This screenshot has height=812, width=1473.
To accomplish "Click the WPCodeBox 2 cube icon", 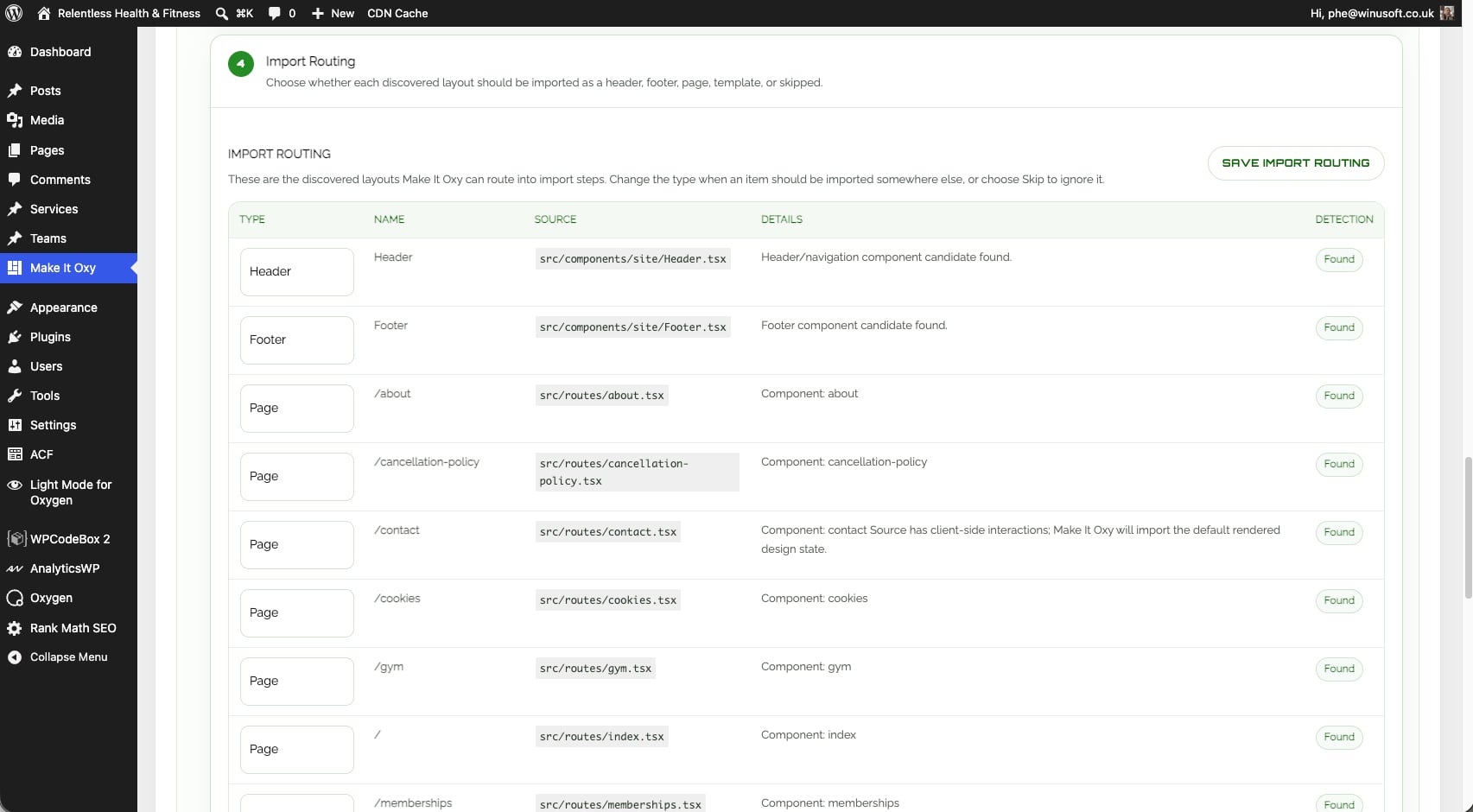I will (x=16, y=539).
